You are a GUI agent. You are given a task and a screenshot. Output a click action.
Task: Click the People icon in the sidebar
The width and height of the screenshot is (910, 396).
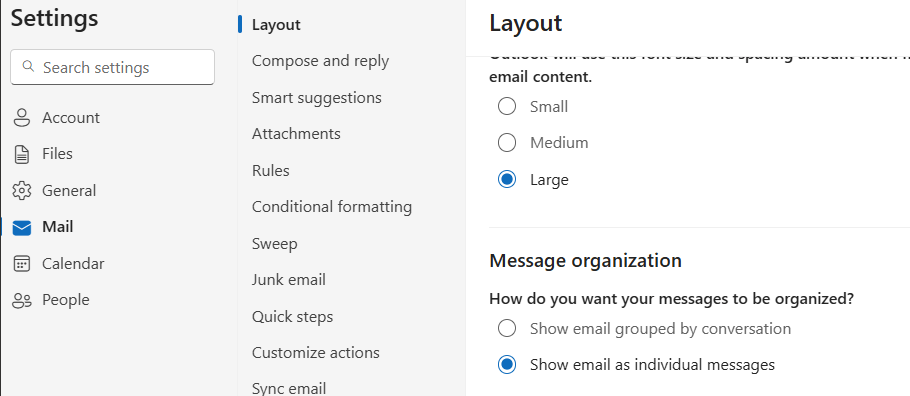[x=21, y=300]
